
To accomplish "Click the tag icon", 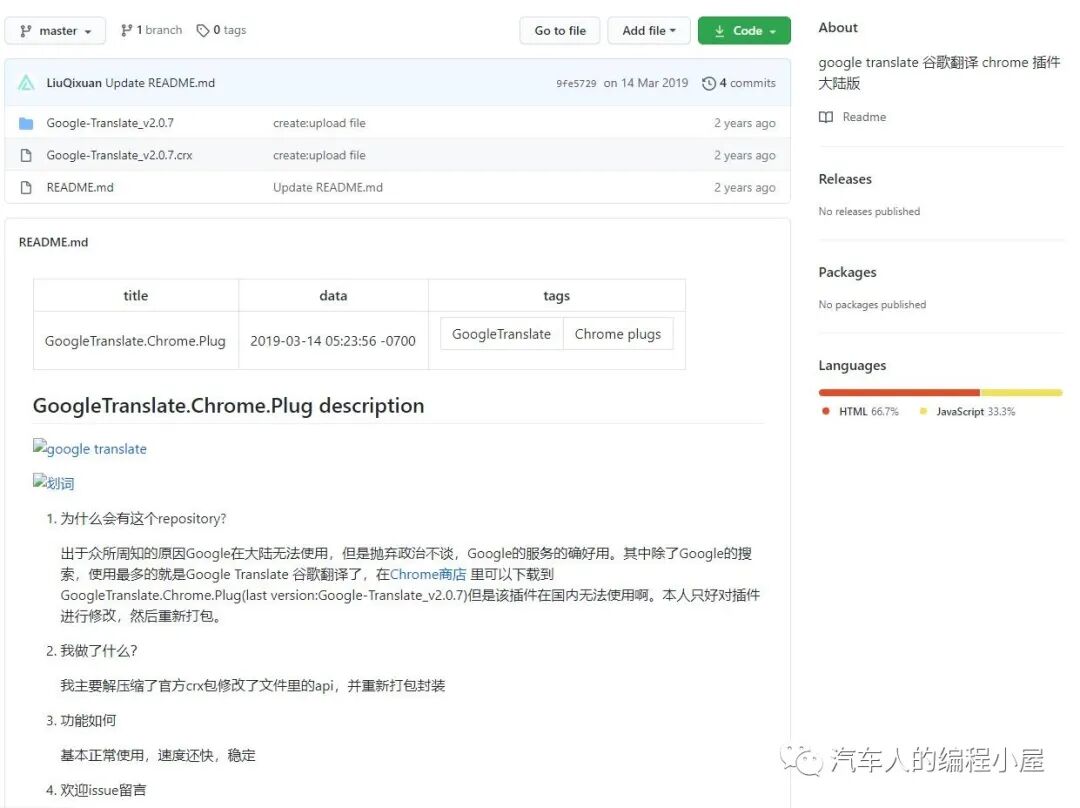I will (202, 30).
